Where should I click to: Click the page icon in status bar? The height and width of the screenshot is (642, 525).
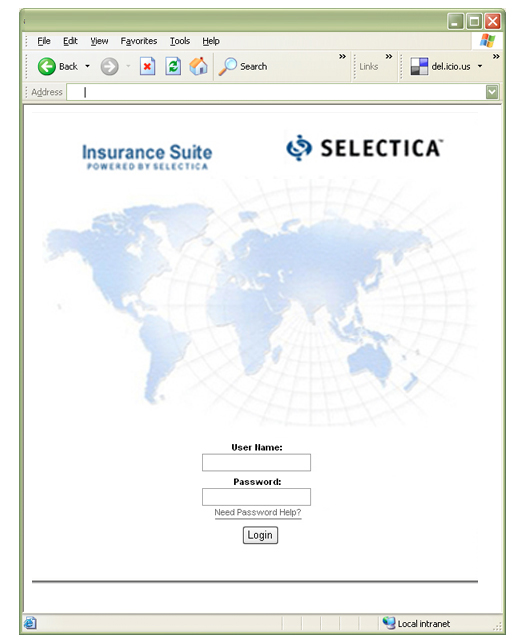[30, 623]
